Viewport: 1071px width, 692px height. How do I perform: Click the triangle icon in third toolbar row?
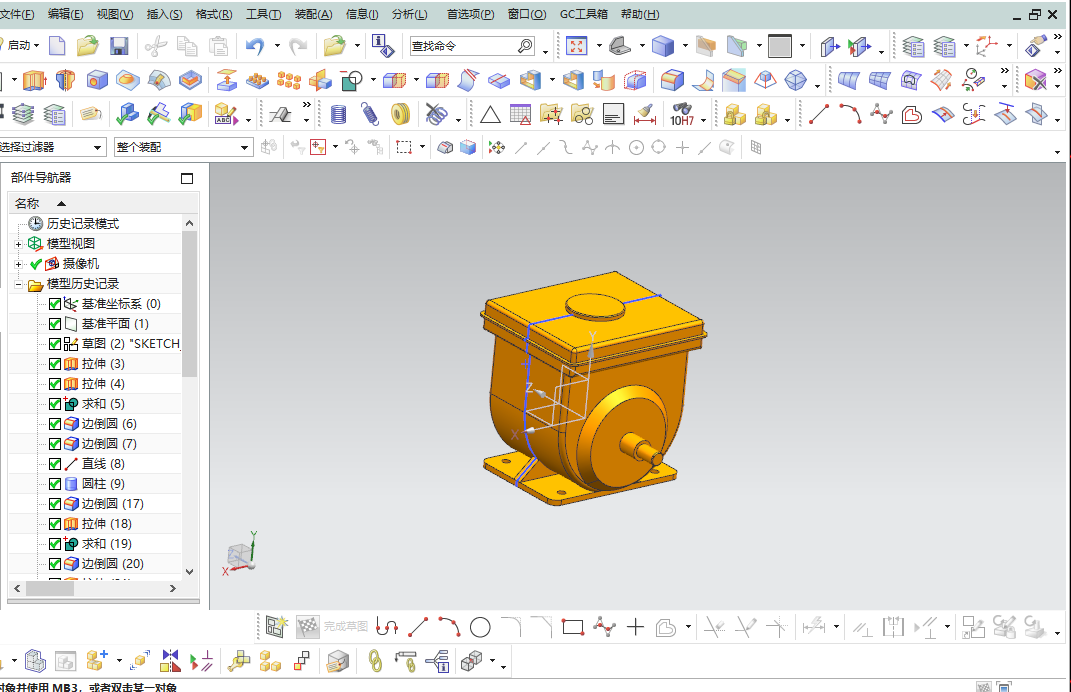(x=490, y=115)
